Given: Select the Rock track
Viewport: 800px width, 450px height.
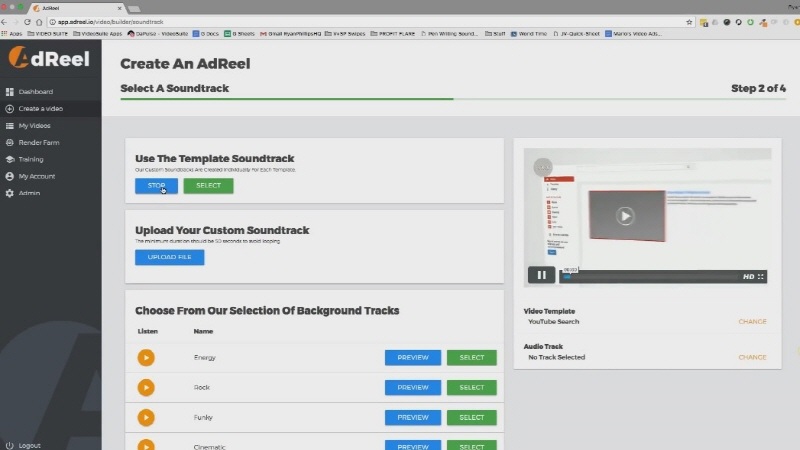Looking at the screenshot, I should pos(471,388).
